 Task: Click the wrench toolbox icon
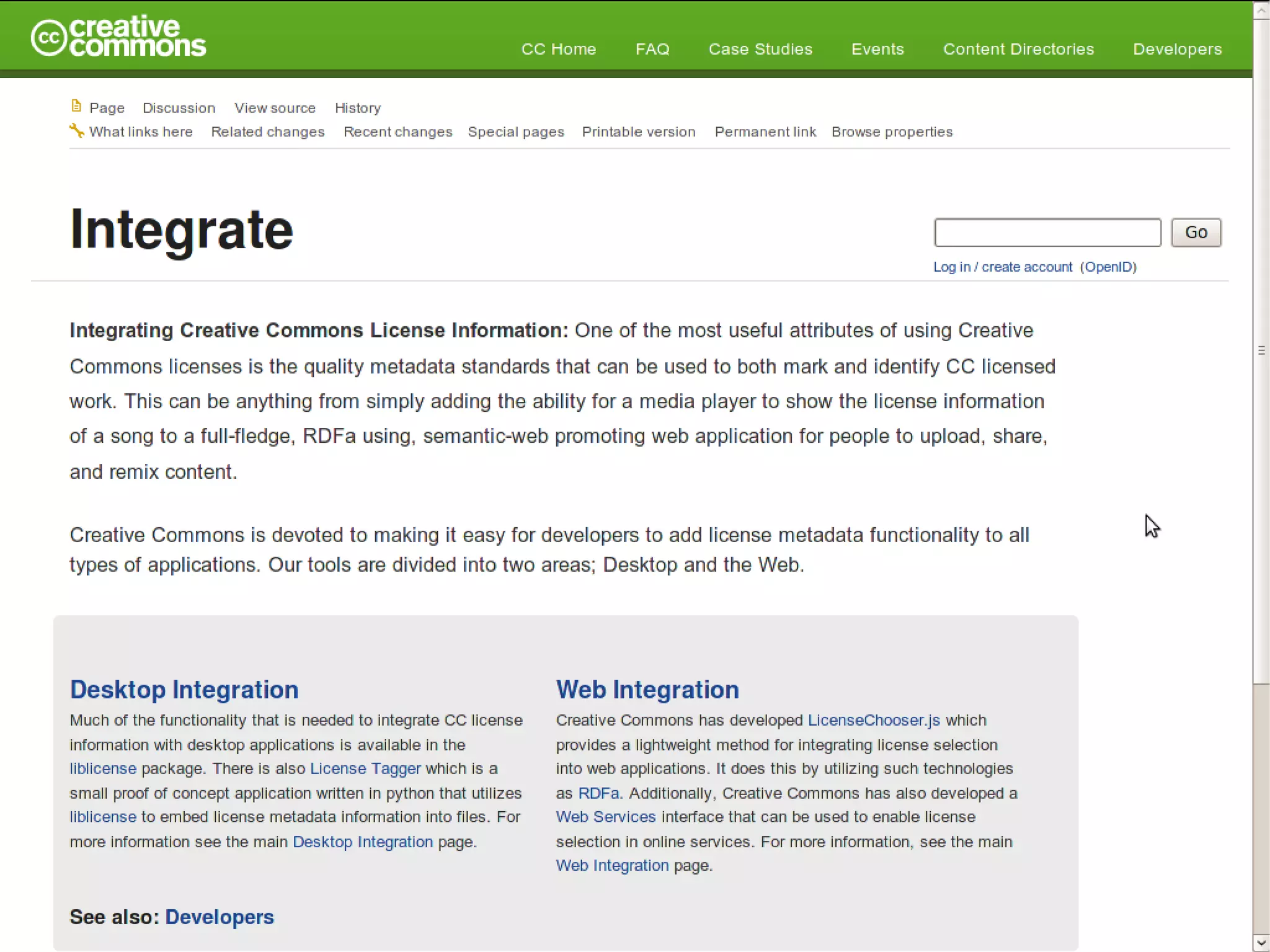[76, 130]
